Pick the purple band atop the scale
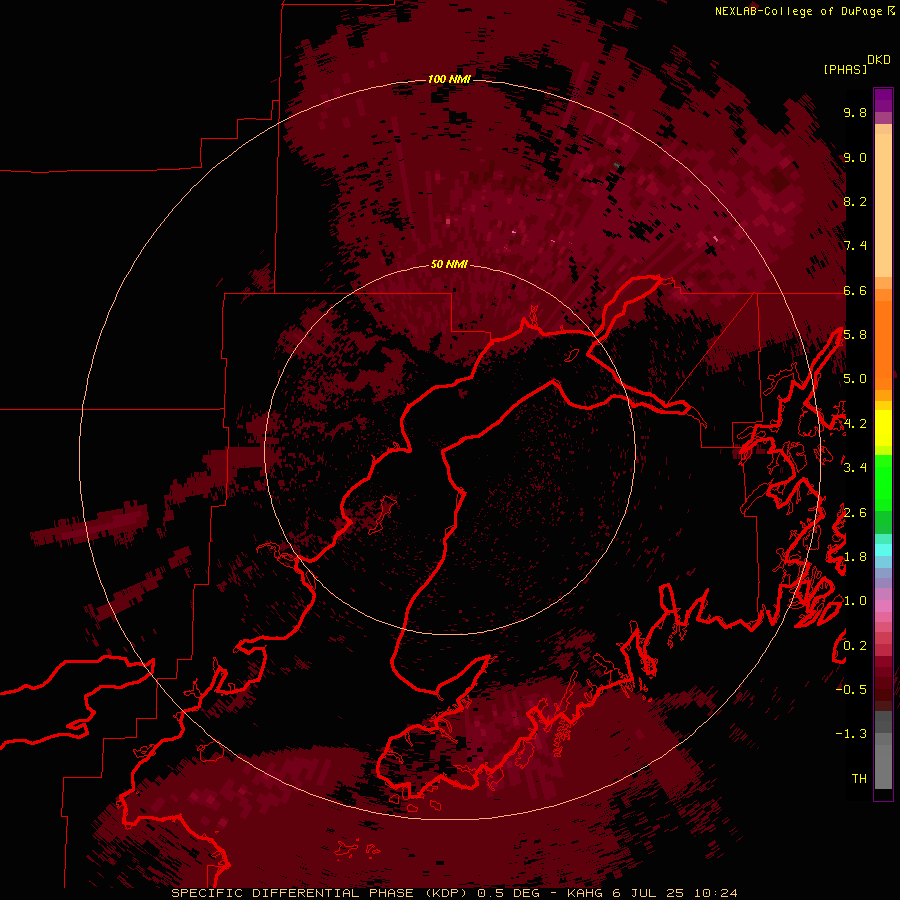The height and width of the screenshot is (900, 900). [883, 100]
